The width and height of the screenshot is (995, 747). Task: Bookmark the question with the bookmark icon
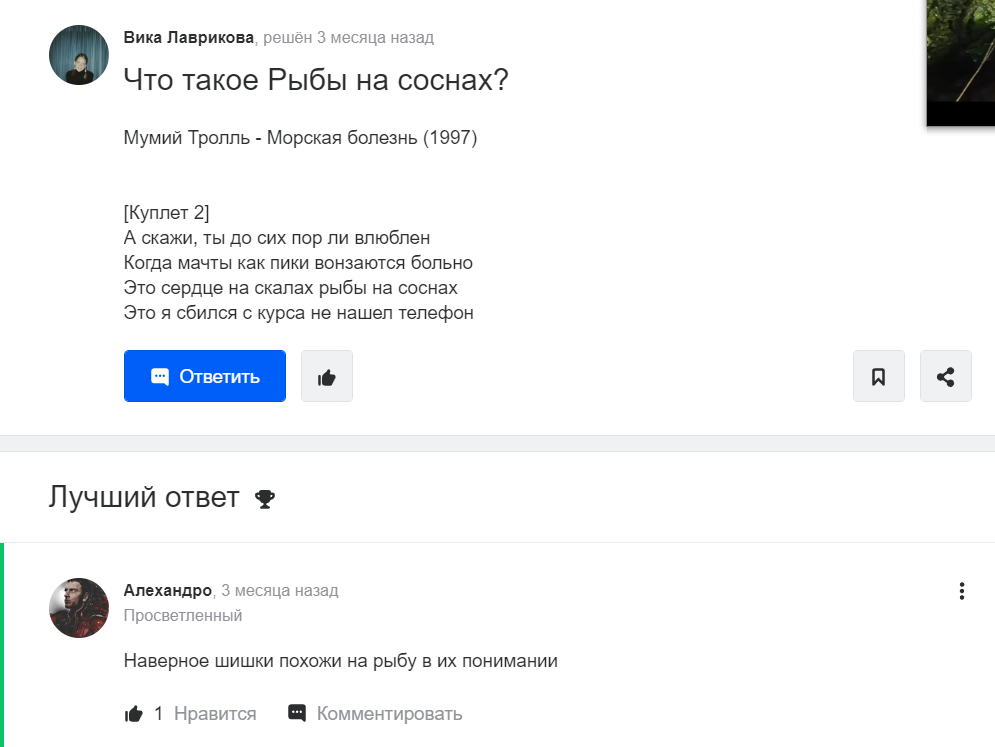pyautogui.click(x=879, y=376)
